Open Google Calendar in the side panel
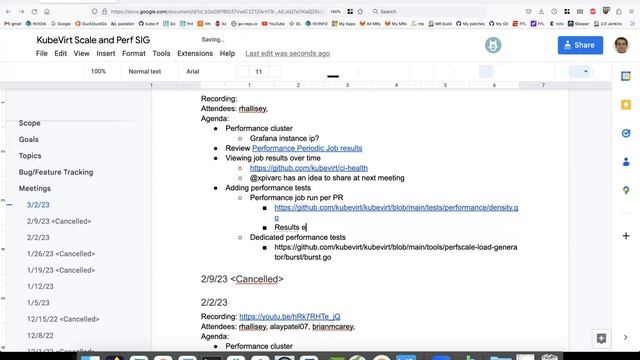Screen dimensions: 640x360 [626, 76]
